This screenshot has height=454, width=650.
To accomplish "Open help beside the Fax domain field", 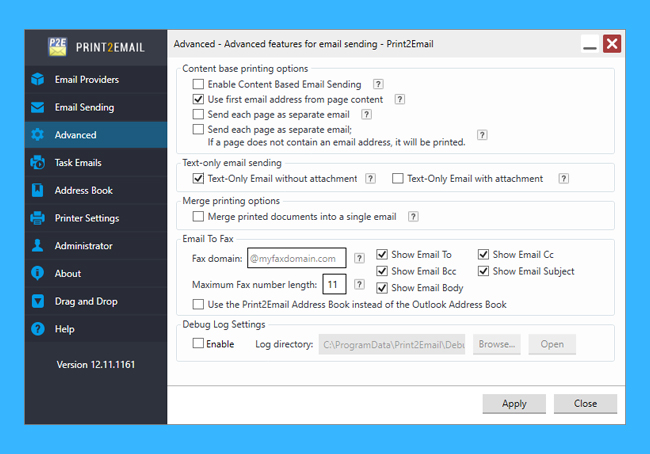I will point(359,258).
